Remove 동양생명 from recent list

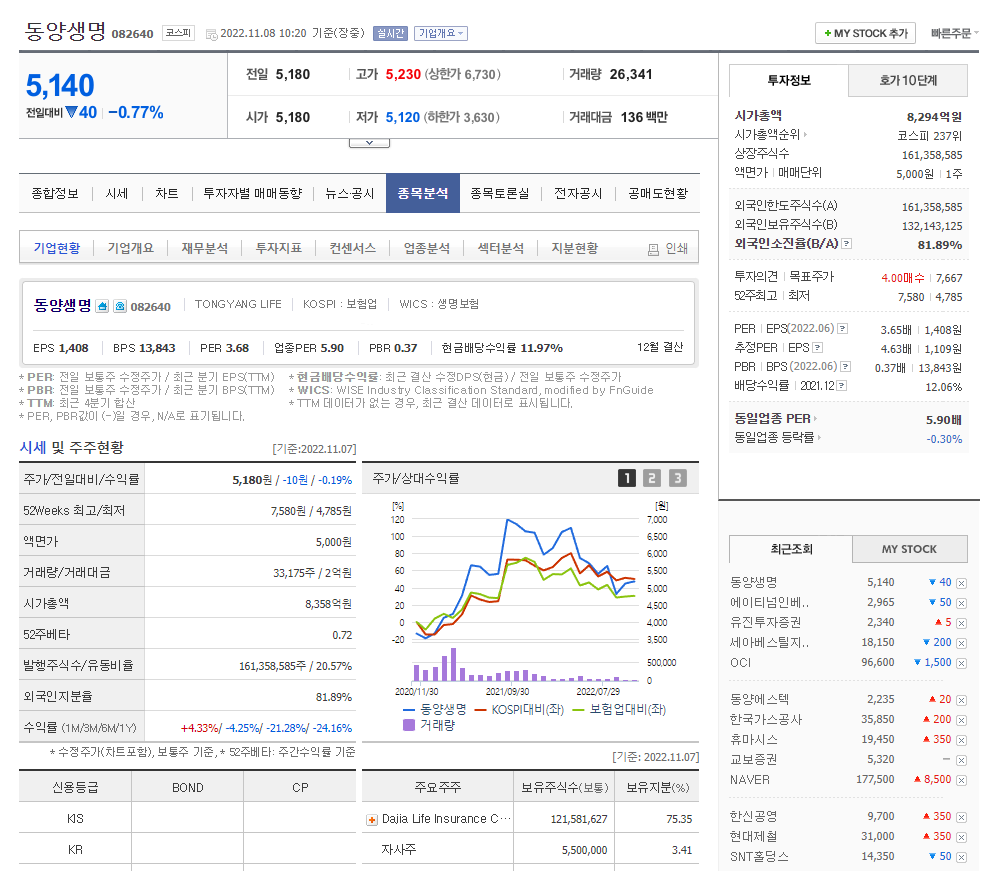coord(961,583)
